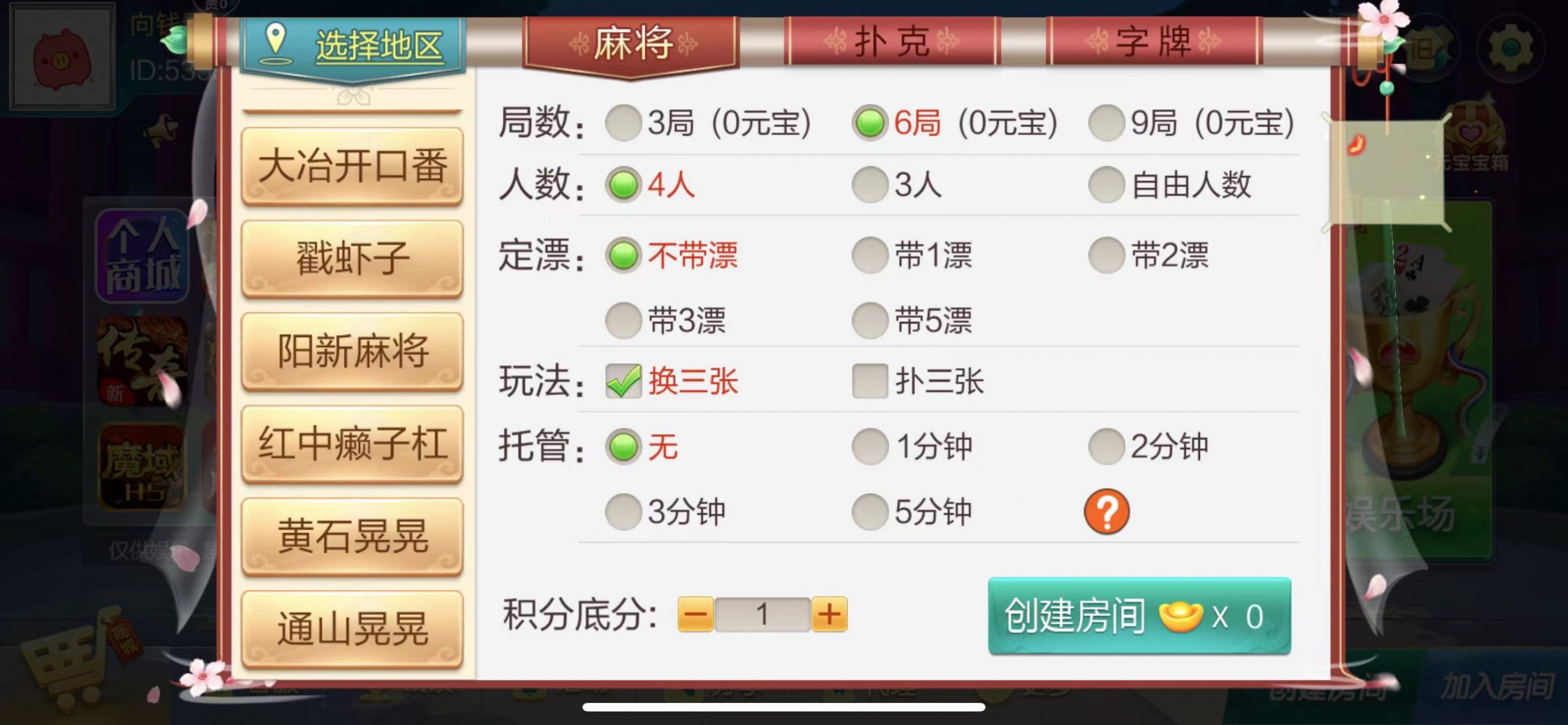The image size is (1568, 725).
Task: Switch to the 字牌 tab
Action: (x=1154, y=42)
